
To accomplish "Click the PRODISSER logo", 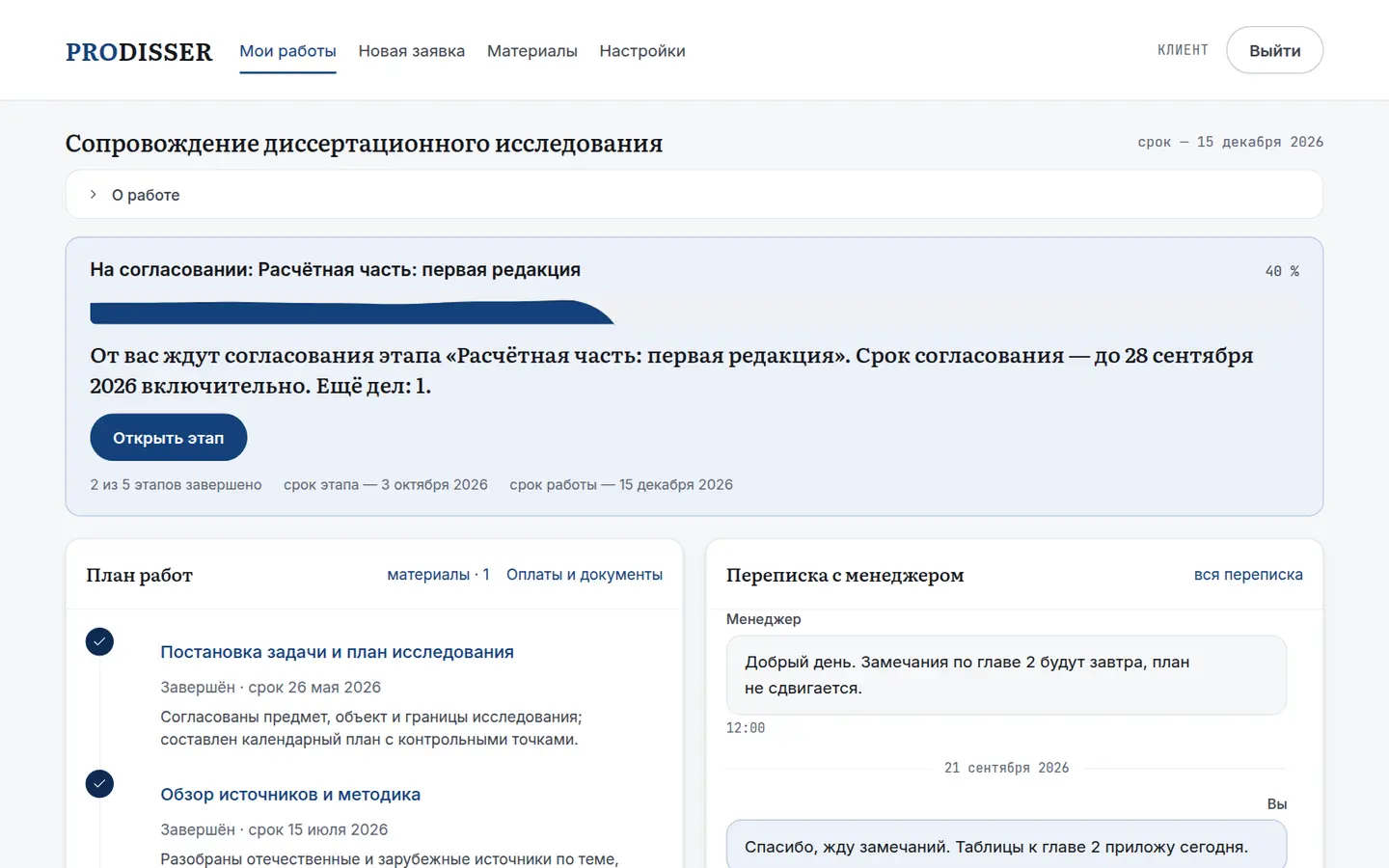I will tap(139, 51).
